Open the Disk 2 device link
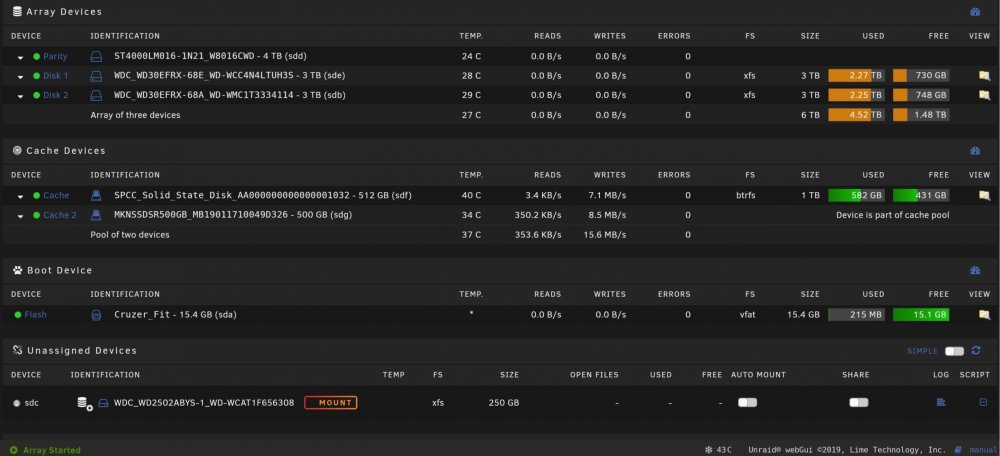The height and width of the screenshot is (456, 1000). coord(55,96)
